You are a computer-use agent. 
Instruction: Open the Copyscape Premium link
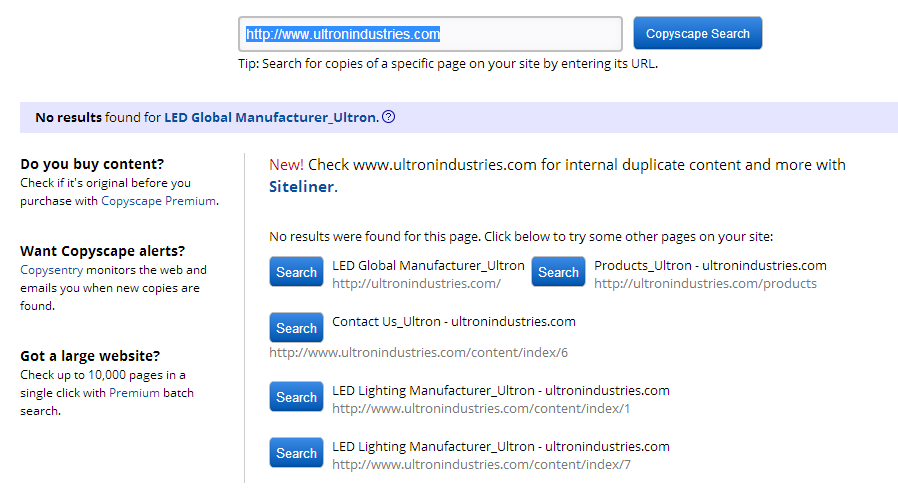click(159, 201)
